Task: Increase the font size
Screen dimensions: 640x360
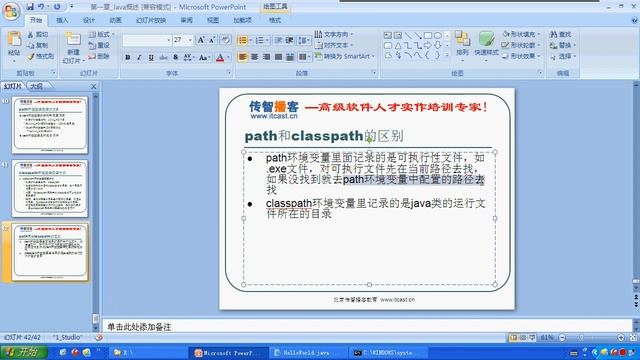Action: tap(201, 40)
